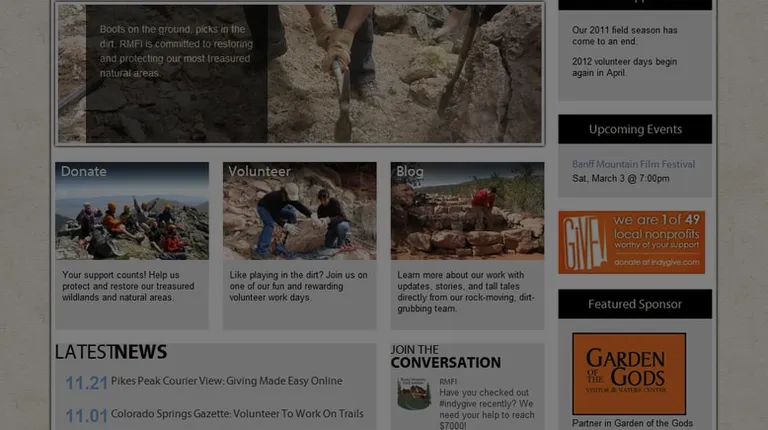Click the RMFI avatar icon in the conversation feed

tap(413, 393)
